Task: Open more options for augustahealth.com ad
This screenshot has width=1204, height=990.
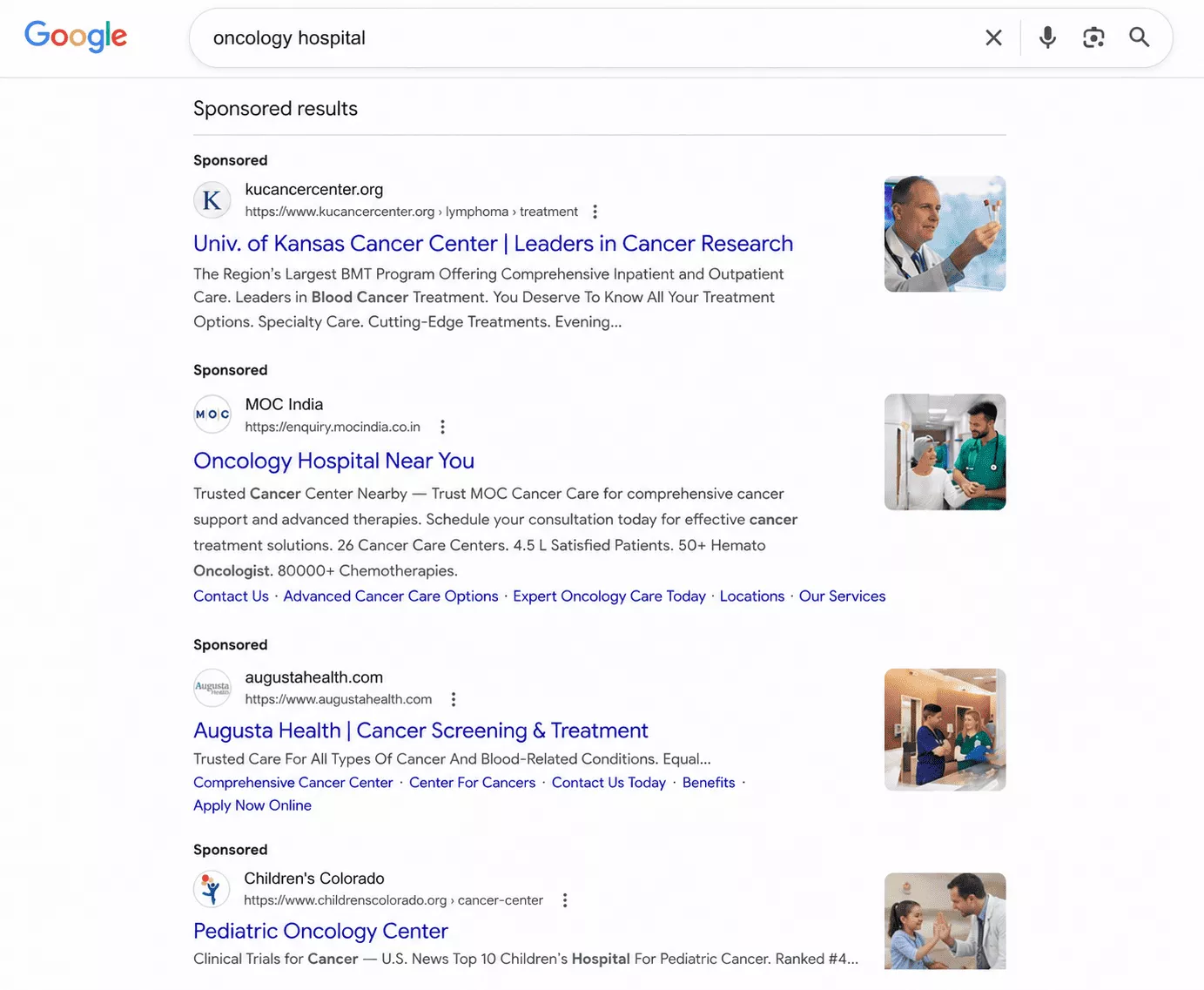Action: click(454, 699)
